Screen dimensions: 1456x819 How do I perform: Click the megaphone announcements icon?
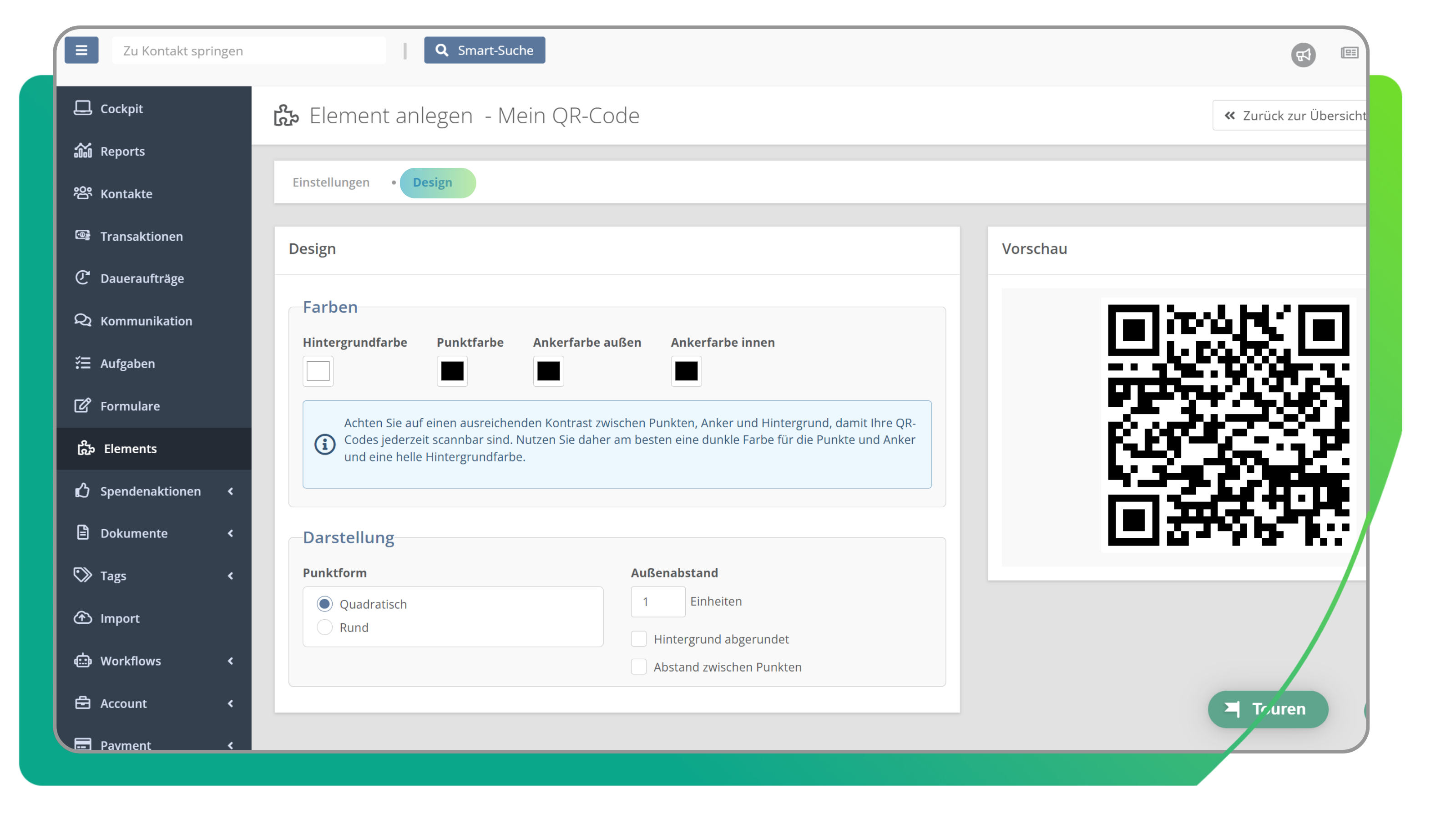pos(1304,54)
